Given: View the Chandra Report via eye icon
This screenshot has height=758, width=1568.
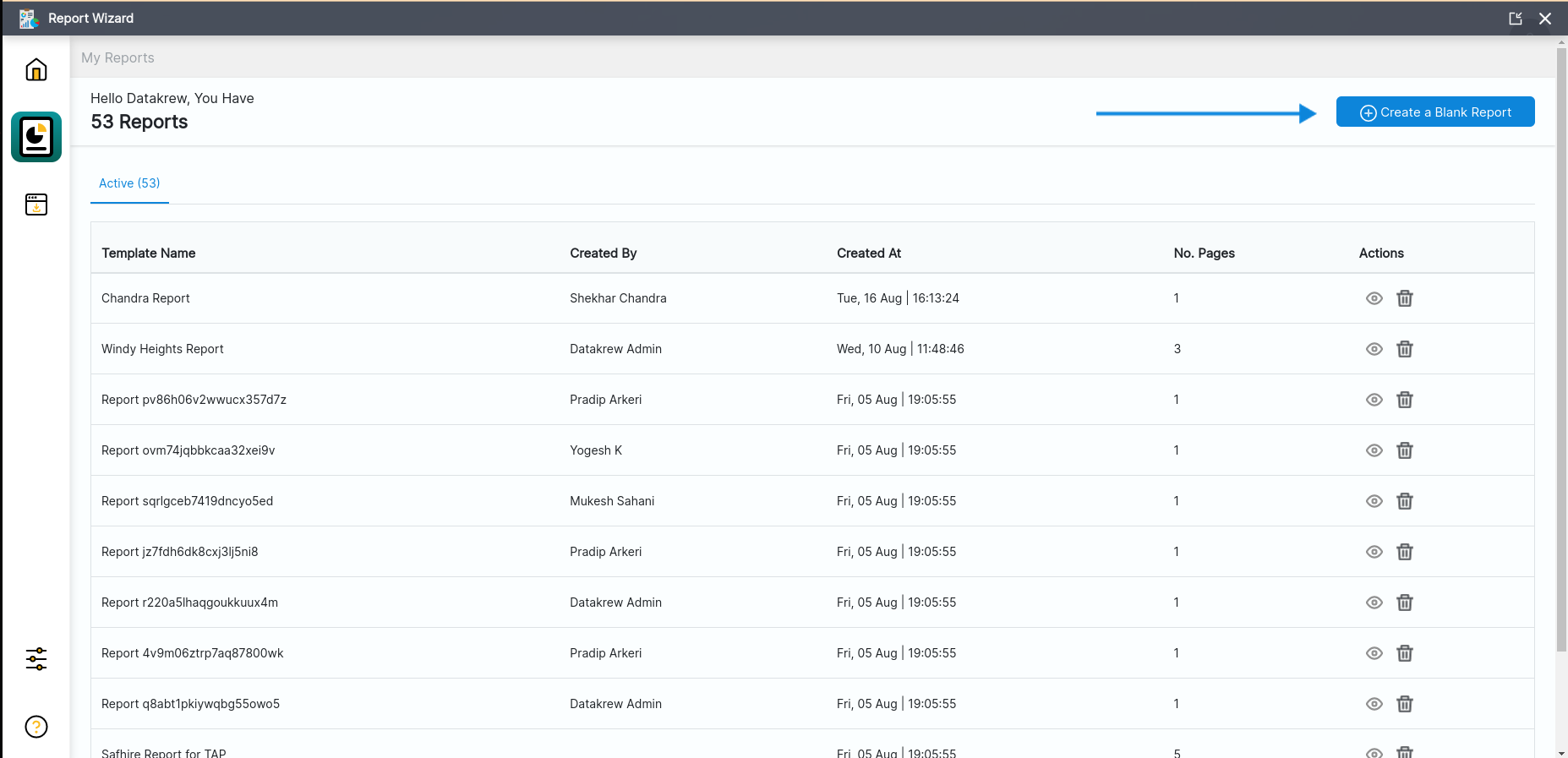Looking at the screenshot, I should [x=1374, y=298].
